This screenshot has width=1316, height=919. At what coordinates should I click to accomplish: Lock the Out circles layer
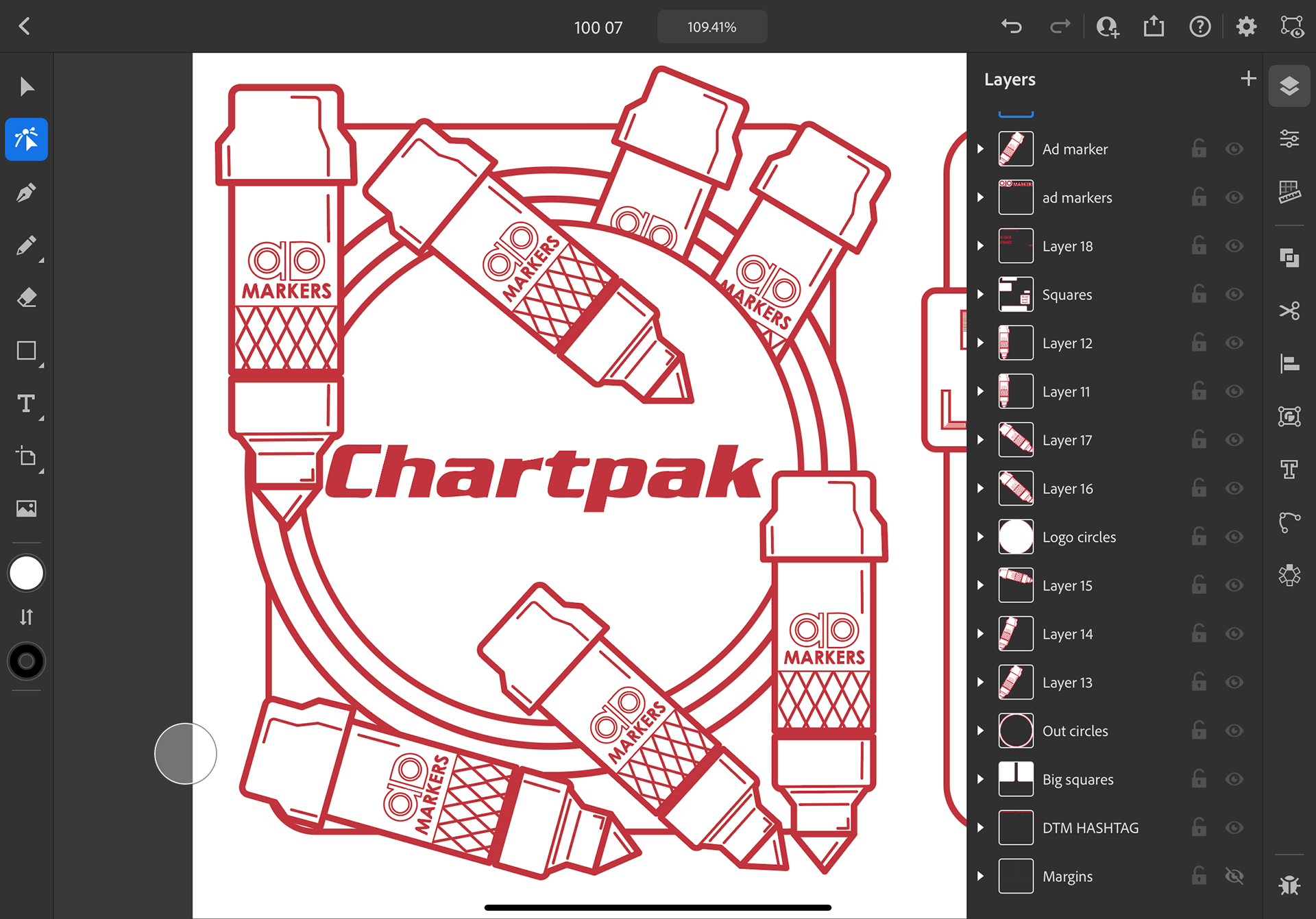click(x=1199, y=730)
